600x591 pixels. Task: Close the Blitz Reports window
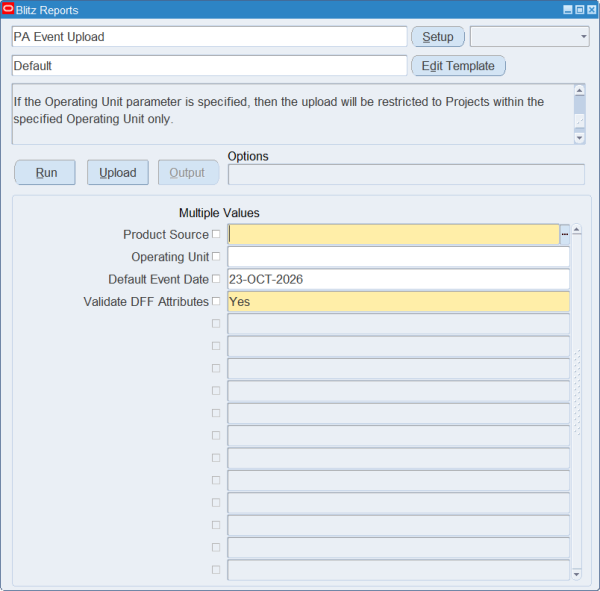pos(591,10)
